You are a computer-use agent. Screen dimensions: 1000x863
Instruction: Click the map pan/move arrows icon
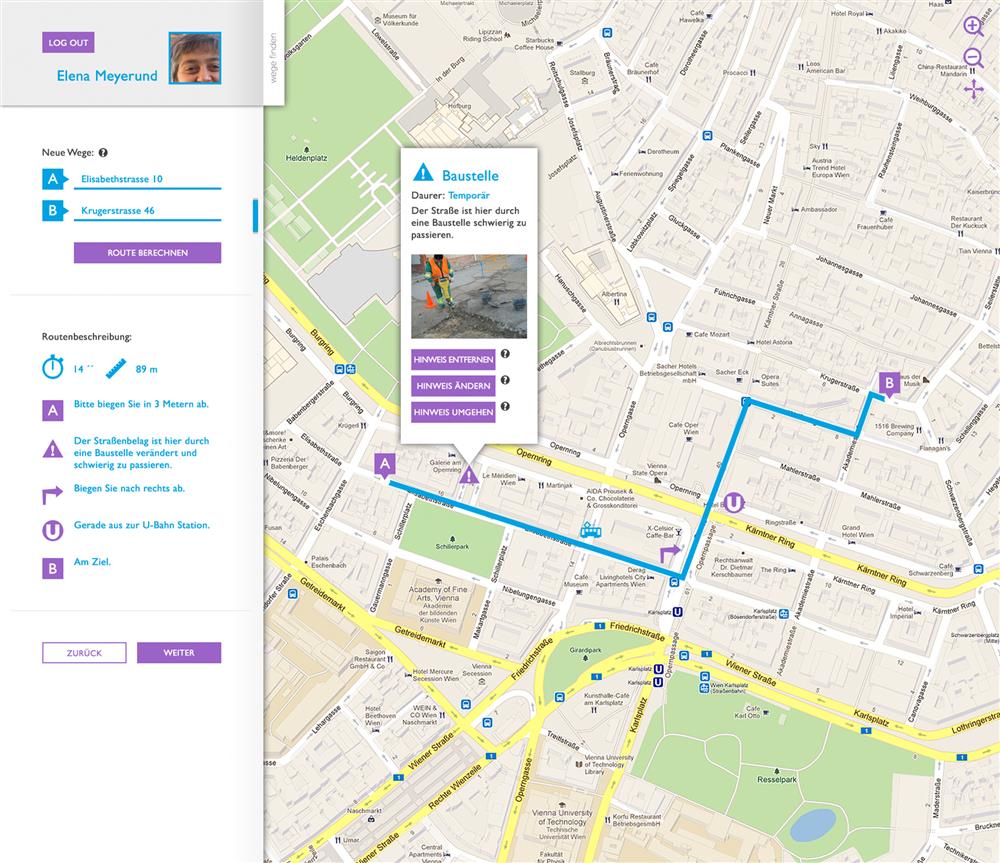click(974, 89)
